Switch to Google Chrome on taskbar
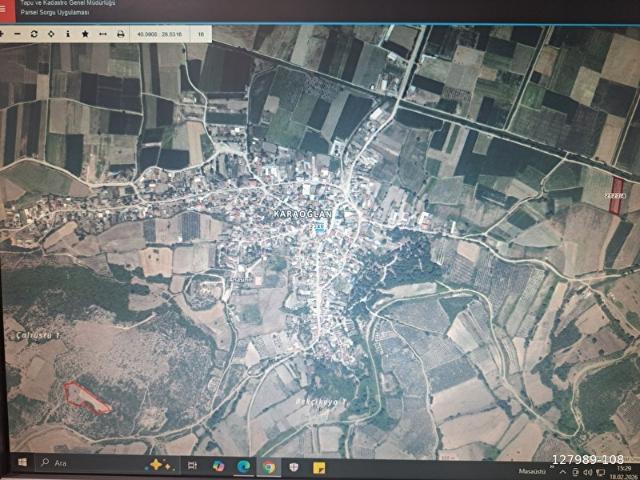The image size is (640, 480). tap(268, 467)
